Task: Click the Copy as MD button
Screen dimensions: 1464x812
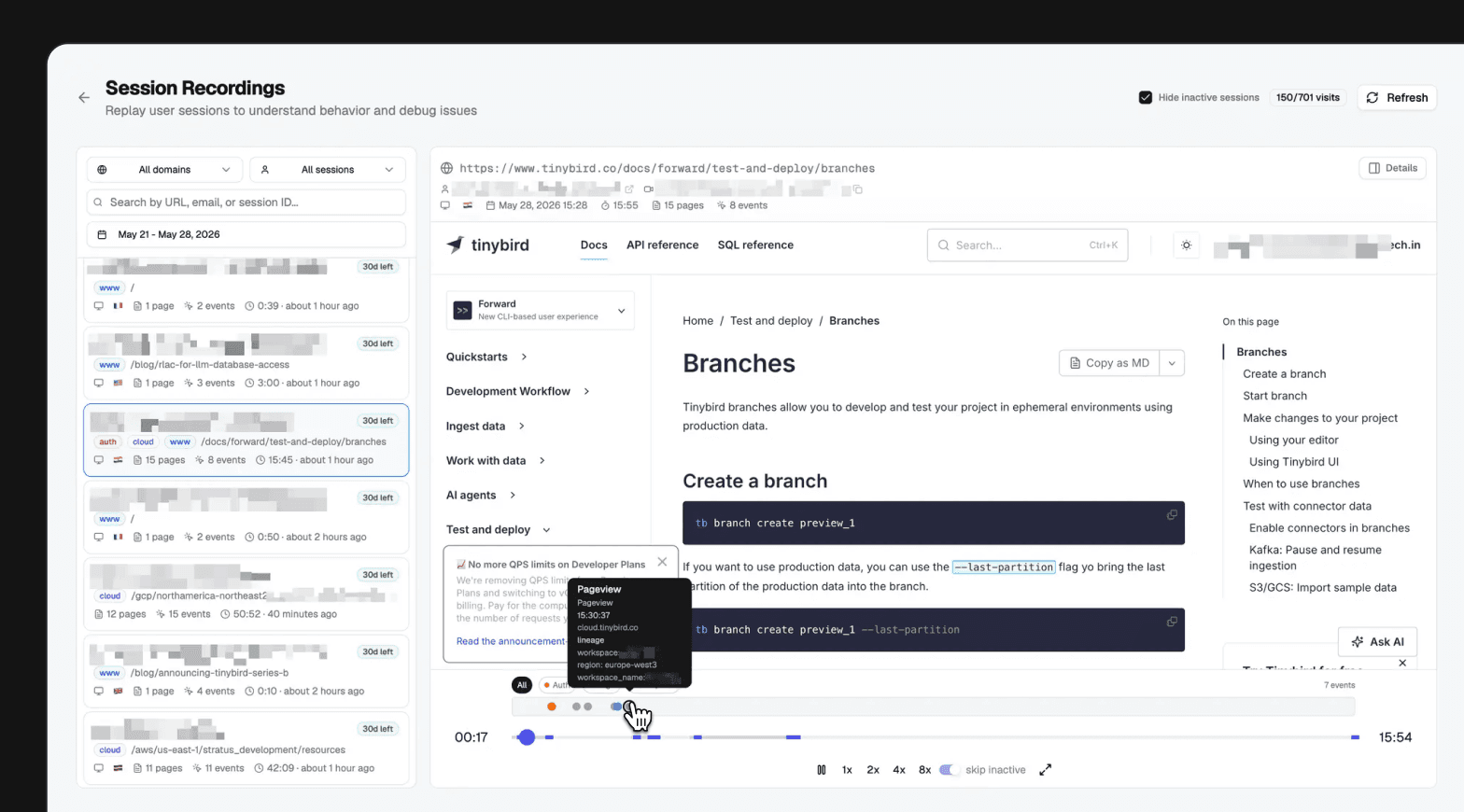Action: [1109, 363]
